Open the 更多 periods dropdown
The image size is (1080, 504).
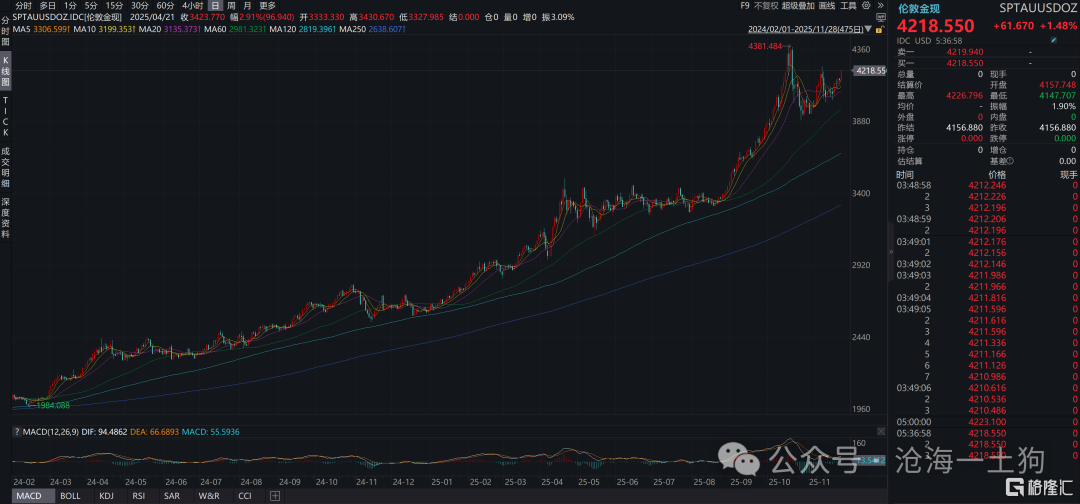267,5
